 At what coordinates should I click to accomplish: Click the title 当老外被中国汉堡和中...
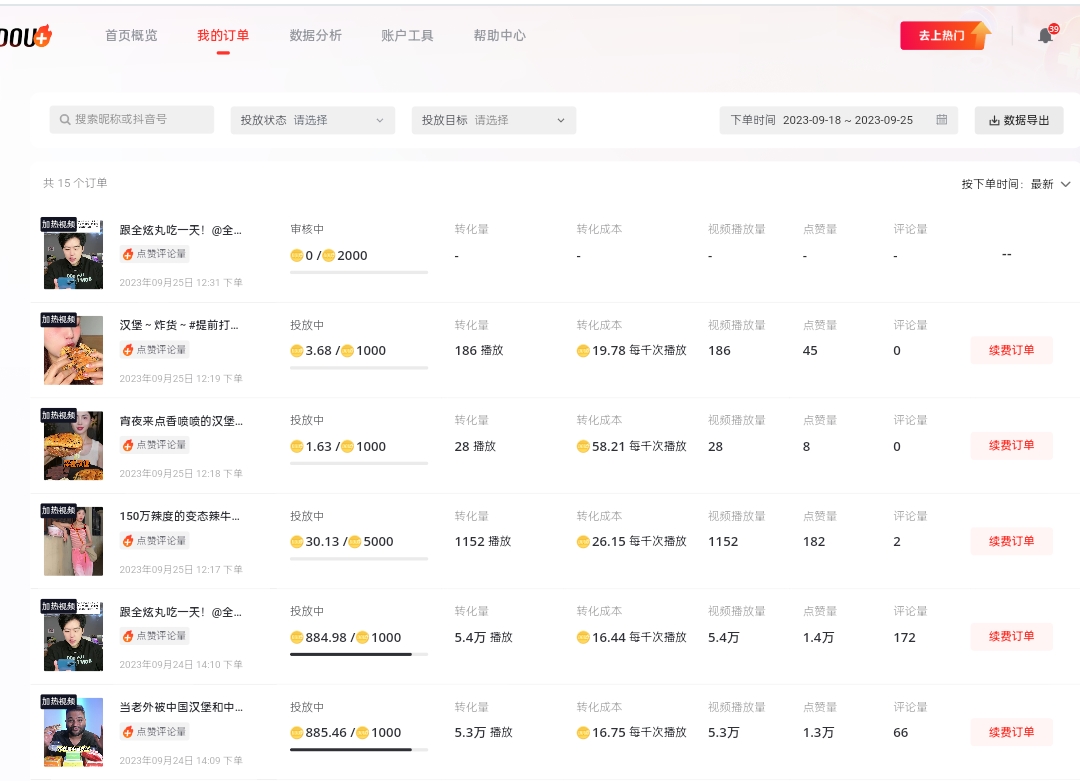click(x=181, y=707)
